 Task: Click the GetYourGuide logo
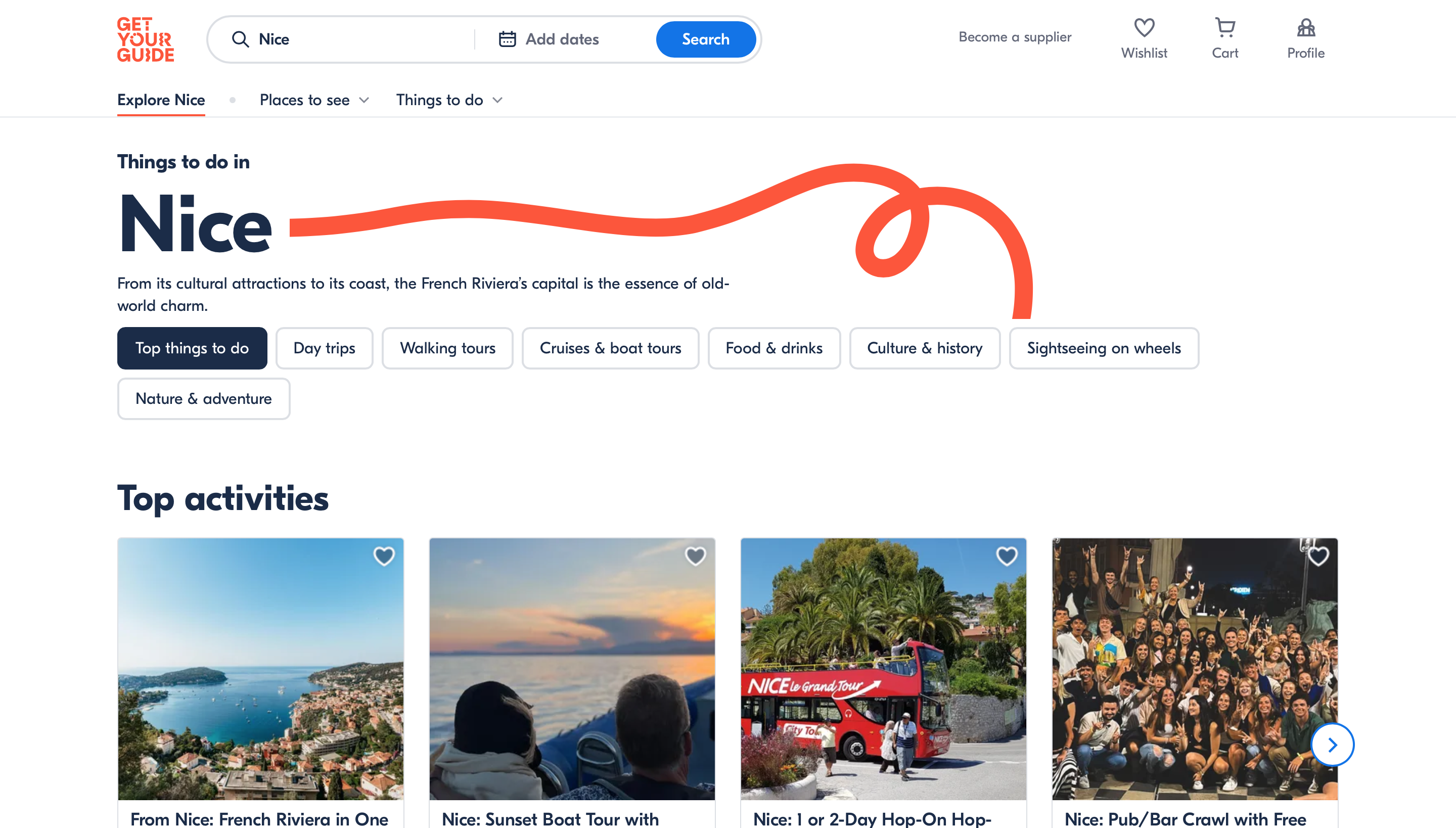click(146, 39)
